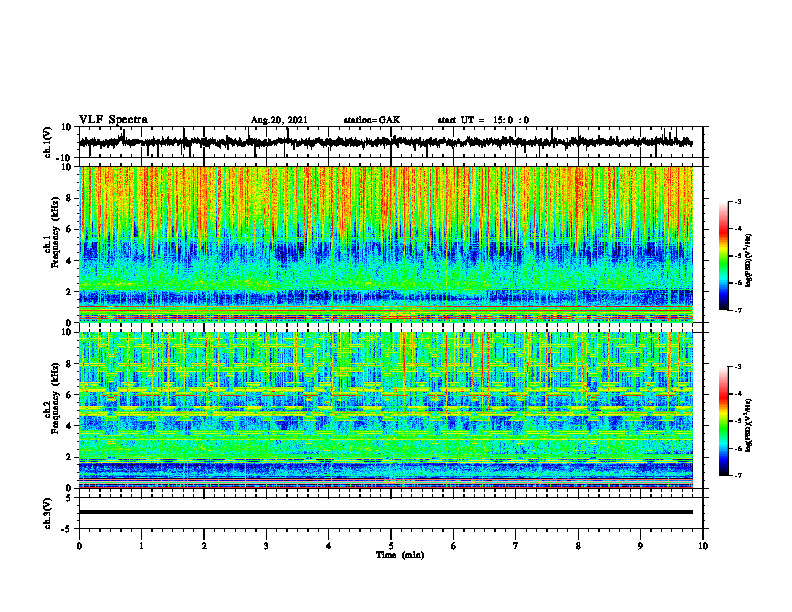This screenshot has width=792, height=612.
Task: Click the ch.2 color scale bar
Action: pos(723,421)
